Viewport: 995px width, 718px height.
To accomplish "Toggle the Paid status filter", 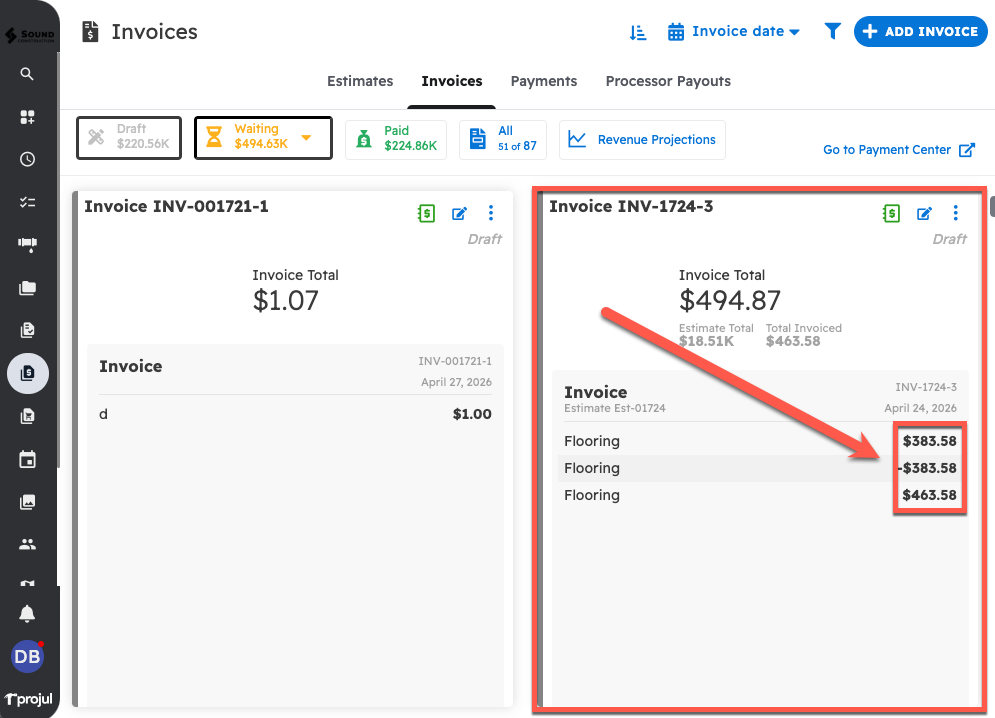I will tap(396, 139).
